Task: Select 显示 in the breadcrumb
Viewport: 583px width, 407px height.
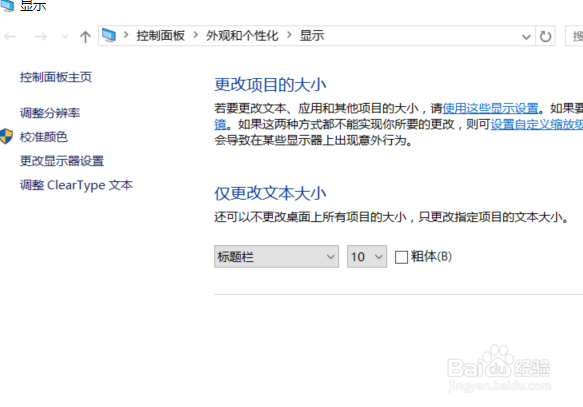Action: tap(312, 36)
